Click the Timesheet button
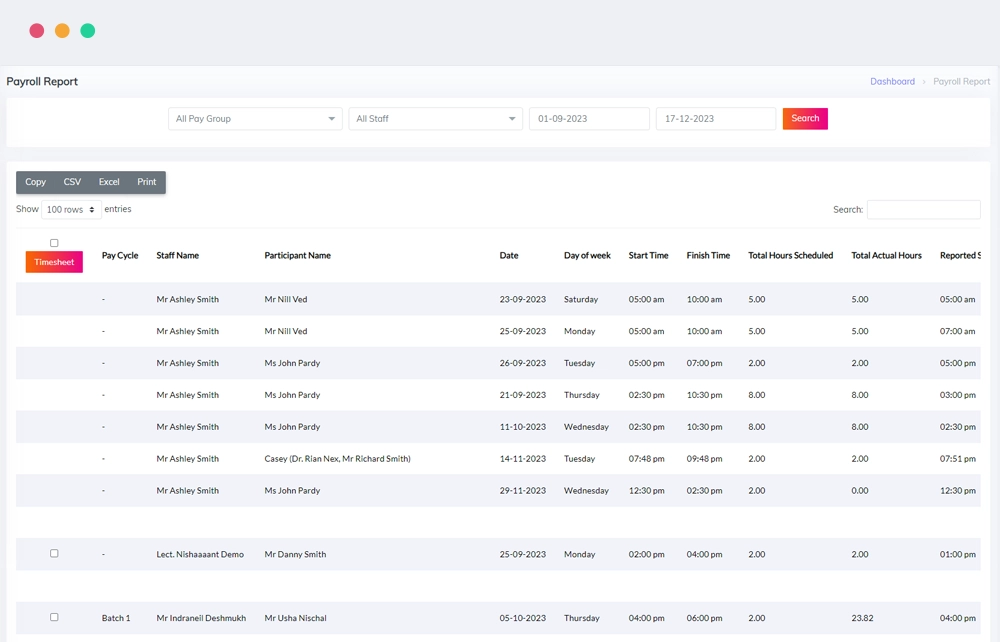 click(x=54, y=262)
